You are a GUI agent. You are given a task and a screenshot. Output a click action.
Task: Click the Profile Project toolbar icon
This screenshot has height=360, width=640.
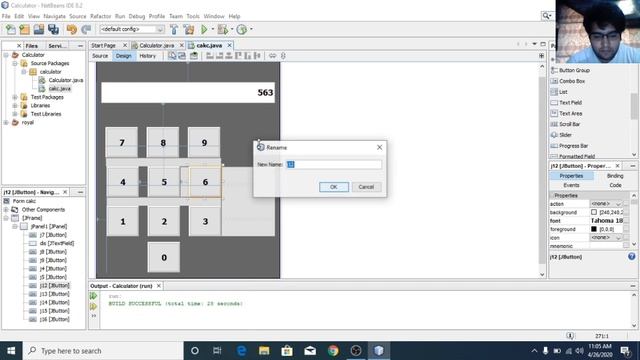pyautogui.click(x=242, y=29)
